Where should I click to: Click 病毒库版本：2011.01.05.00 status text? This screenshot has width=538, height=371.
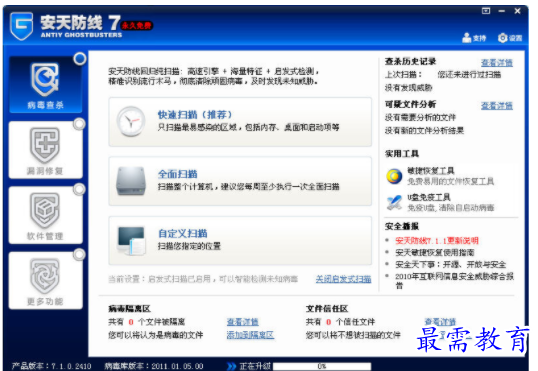(x=154, y=366)
